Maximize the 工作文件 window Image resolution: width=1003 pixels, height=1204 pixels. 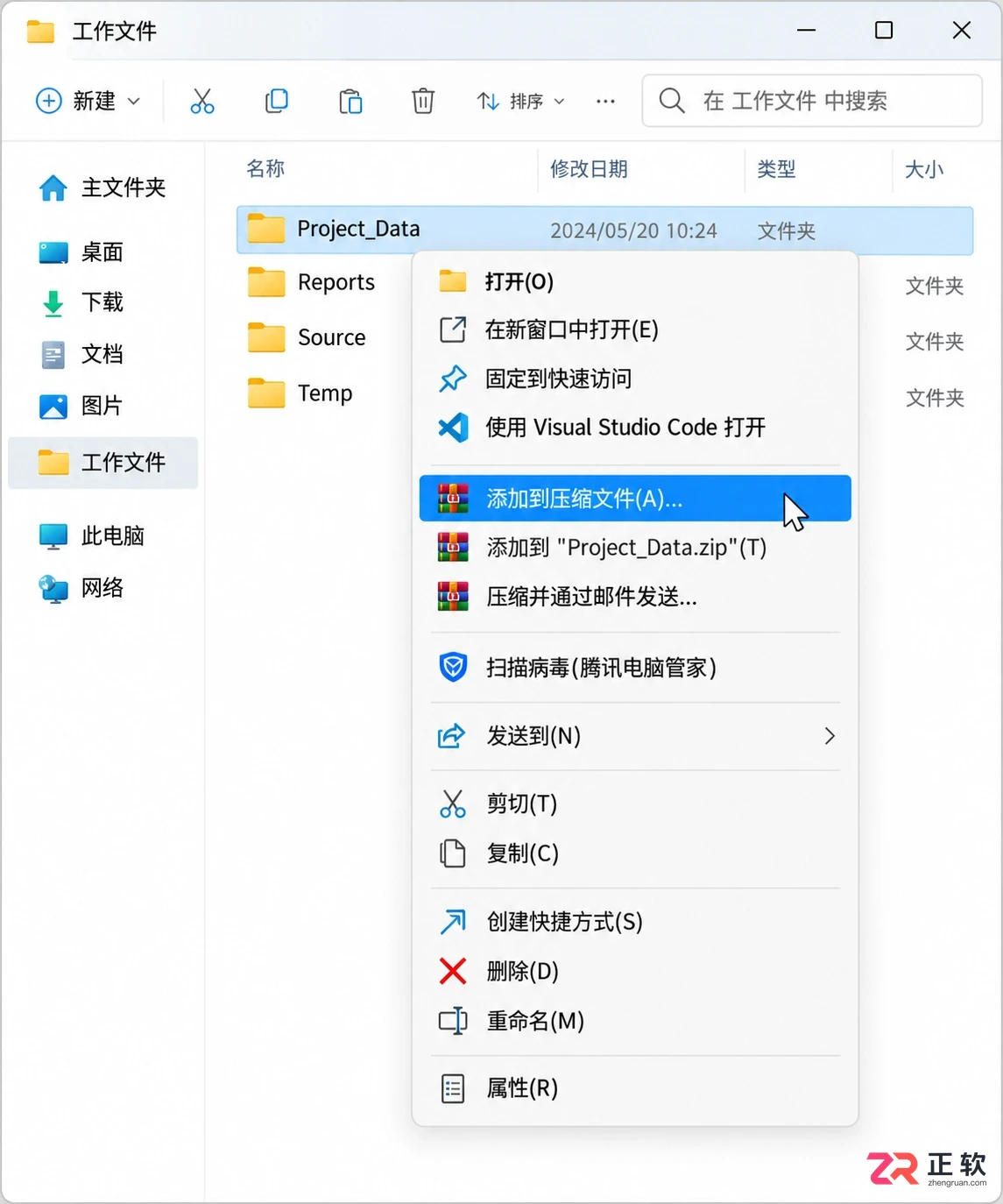point(884,31)
